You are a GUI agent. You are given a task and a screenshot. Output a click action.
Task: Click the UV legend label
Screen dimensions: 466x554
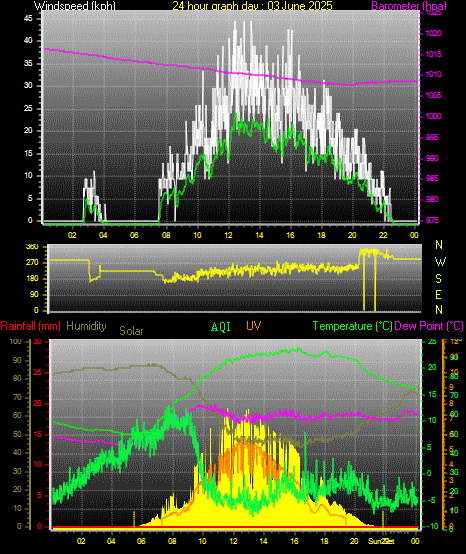pyautogui.click(x=253, y=325)
